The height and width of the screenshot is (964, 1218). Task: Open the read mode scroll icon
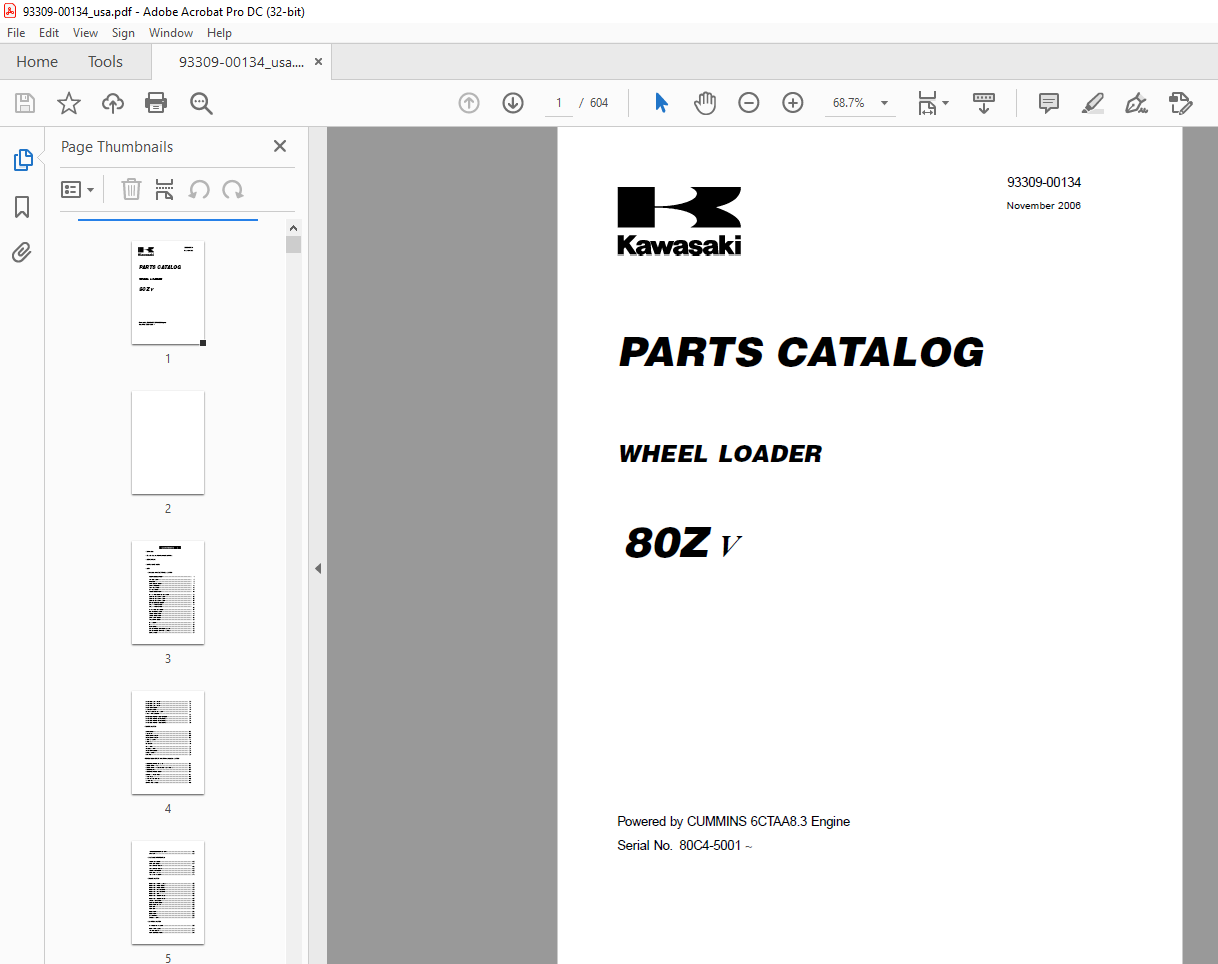[984, 103]
